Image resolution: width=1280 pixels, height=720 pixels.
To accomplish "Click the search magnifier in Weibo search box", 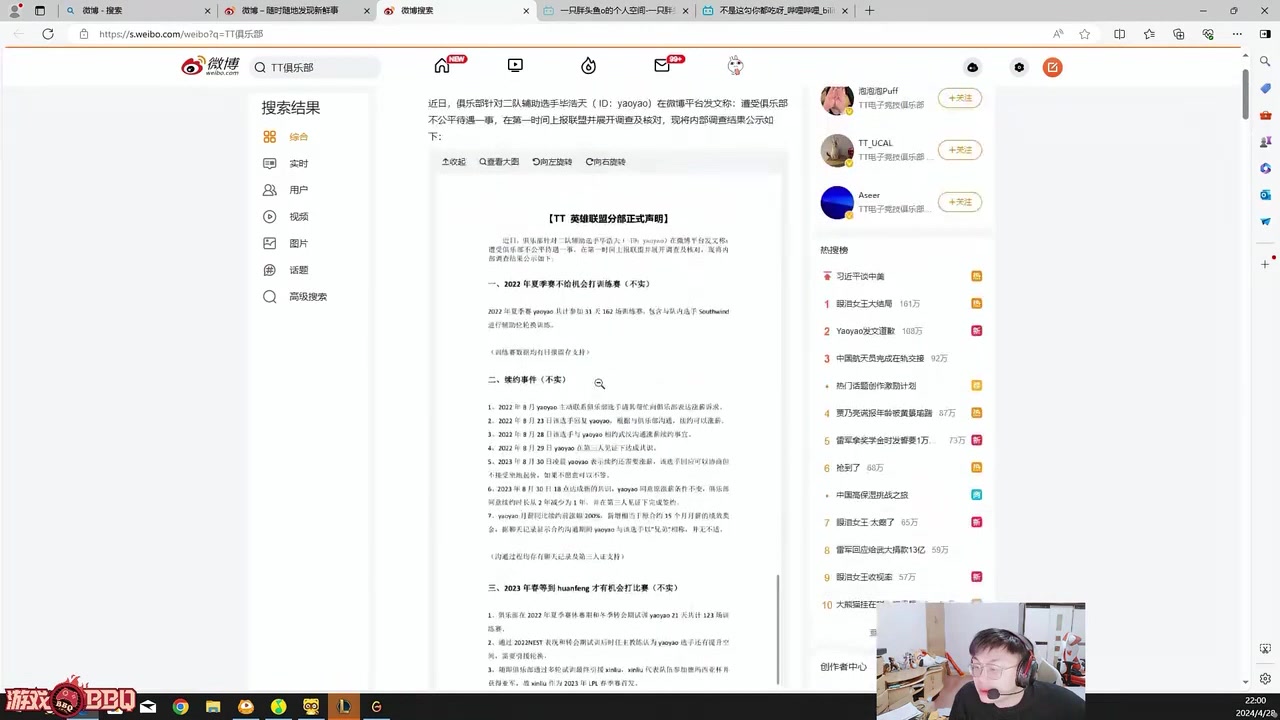I will click(x=260, y=67).
